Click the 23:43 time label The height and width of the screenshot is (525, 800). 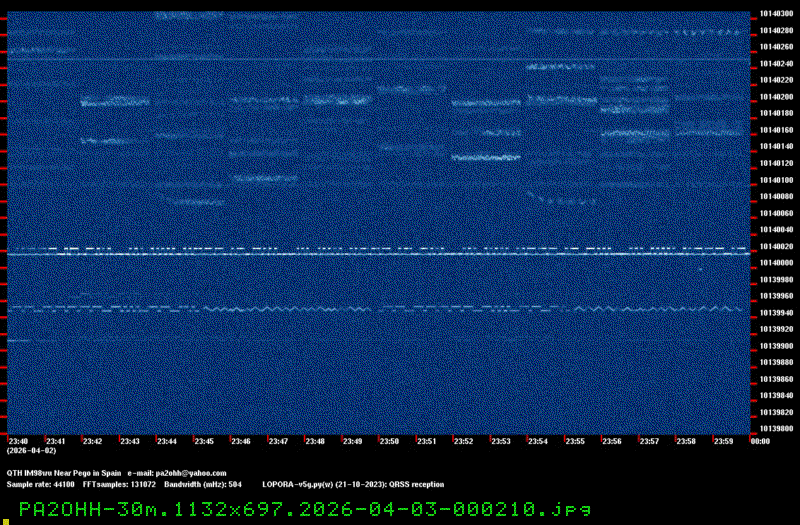pyautogui.click(x=130, y=441)
